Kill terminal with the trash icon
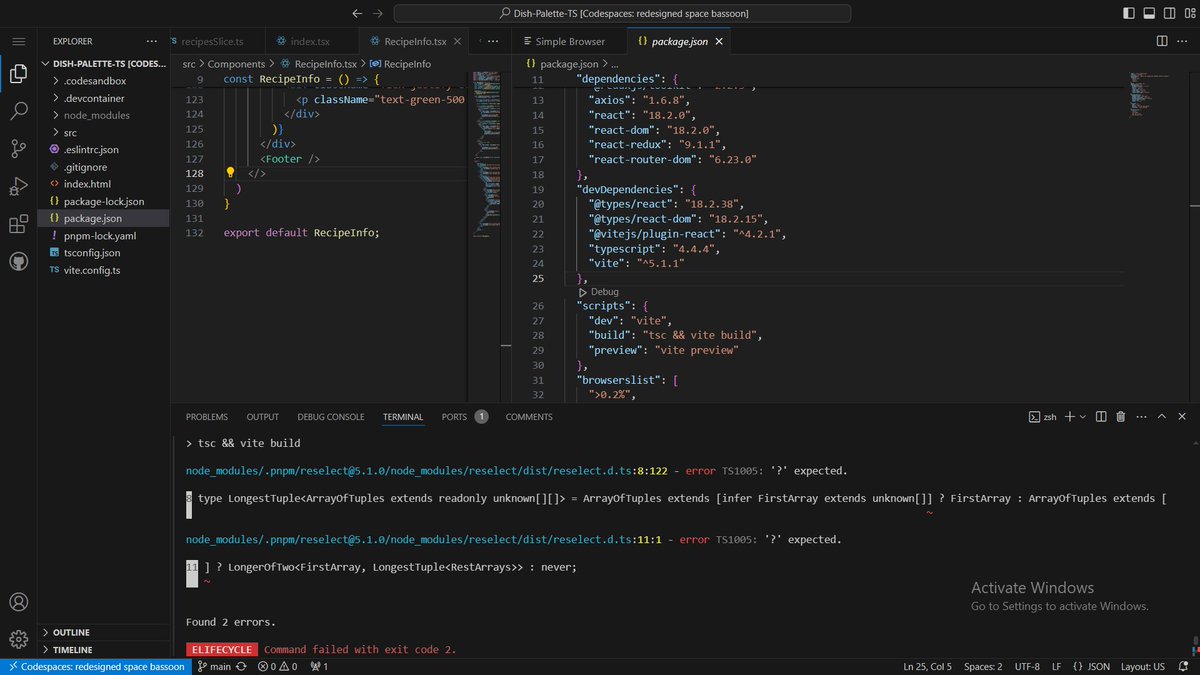The width and height of the screenshot is (1200, 675). tap(1121, 417)
